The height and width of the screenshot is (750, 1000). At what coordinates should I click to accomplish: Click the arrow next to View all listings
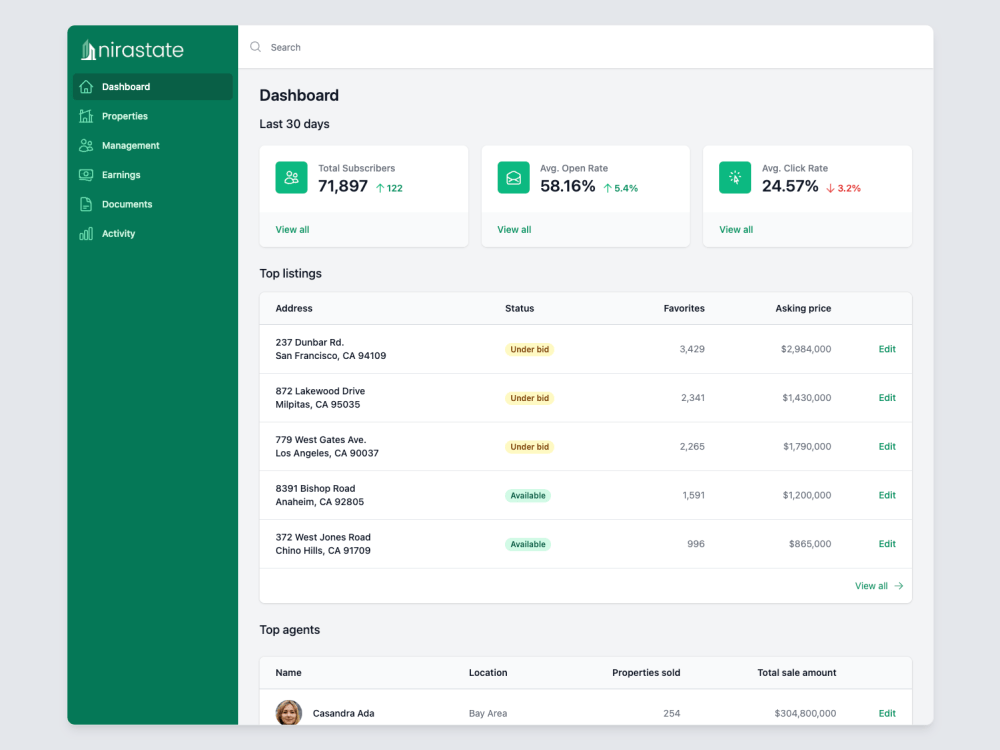tap(899, 585)
